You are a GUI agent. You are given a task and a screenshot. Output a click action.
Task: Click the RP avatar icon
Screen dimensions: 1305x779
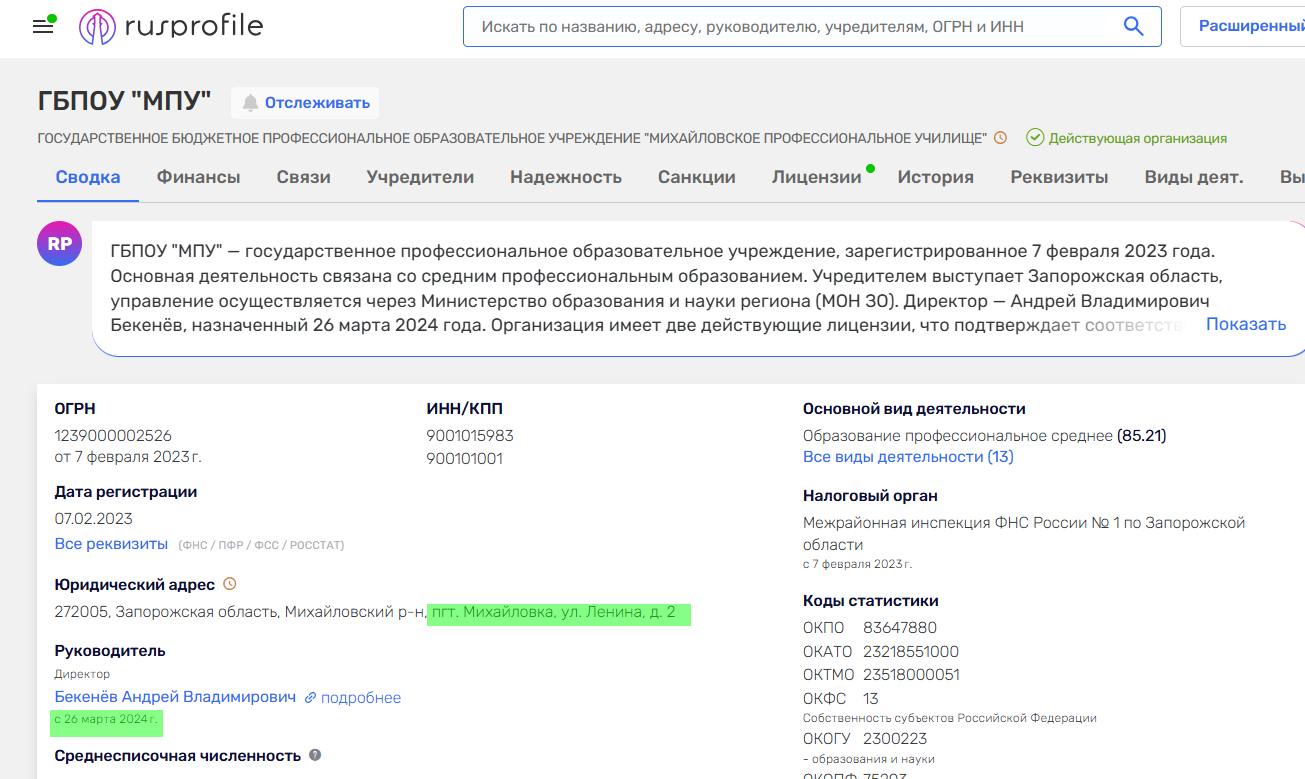[59, 244]
